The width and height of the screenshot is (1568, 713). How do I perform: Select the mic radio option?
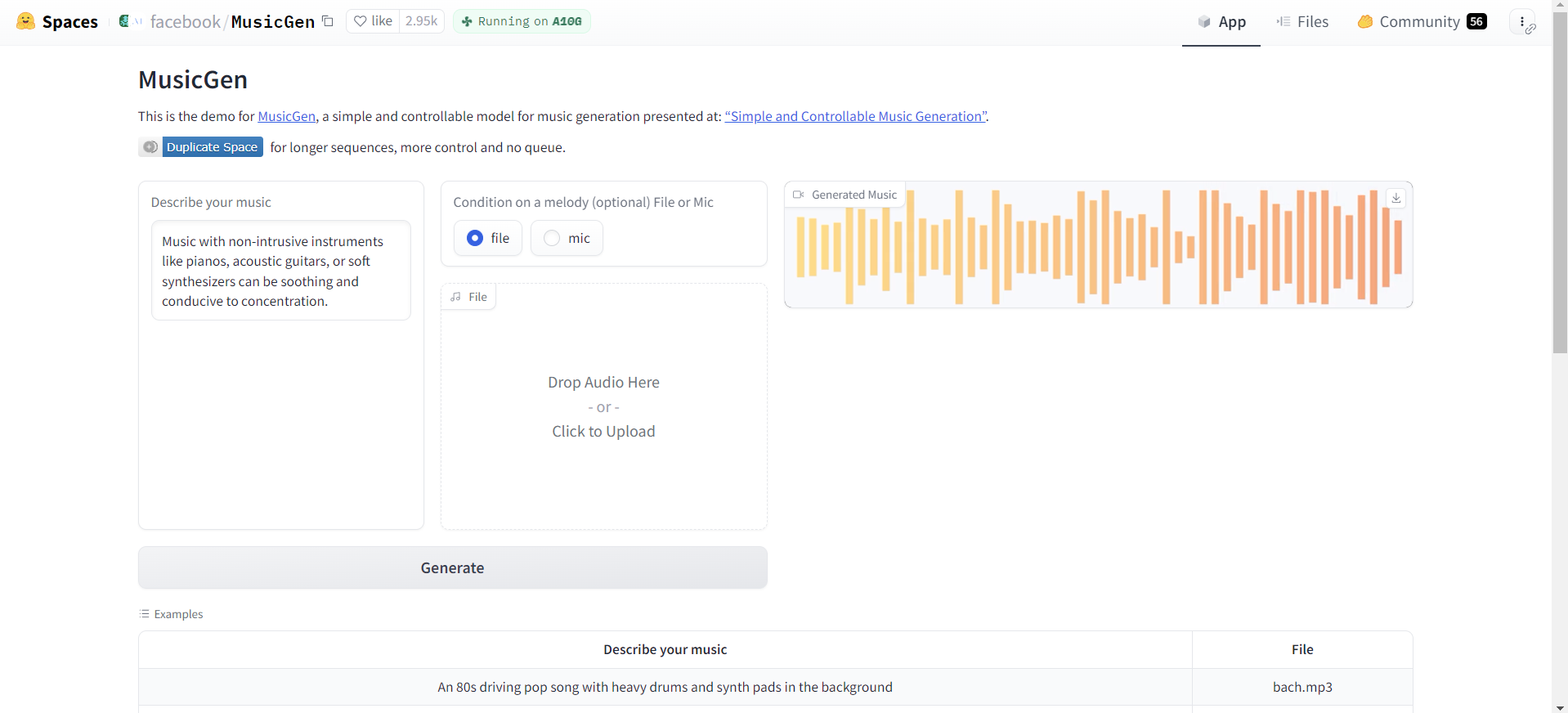(552, 238)
